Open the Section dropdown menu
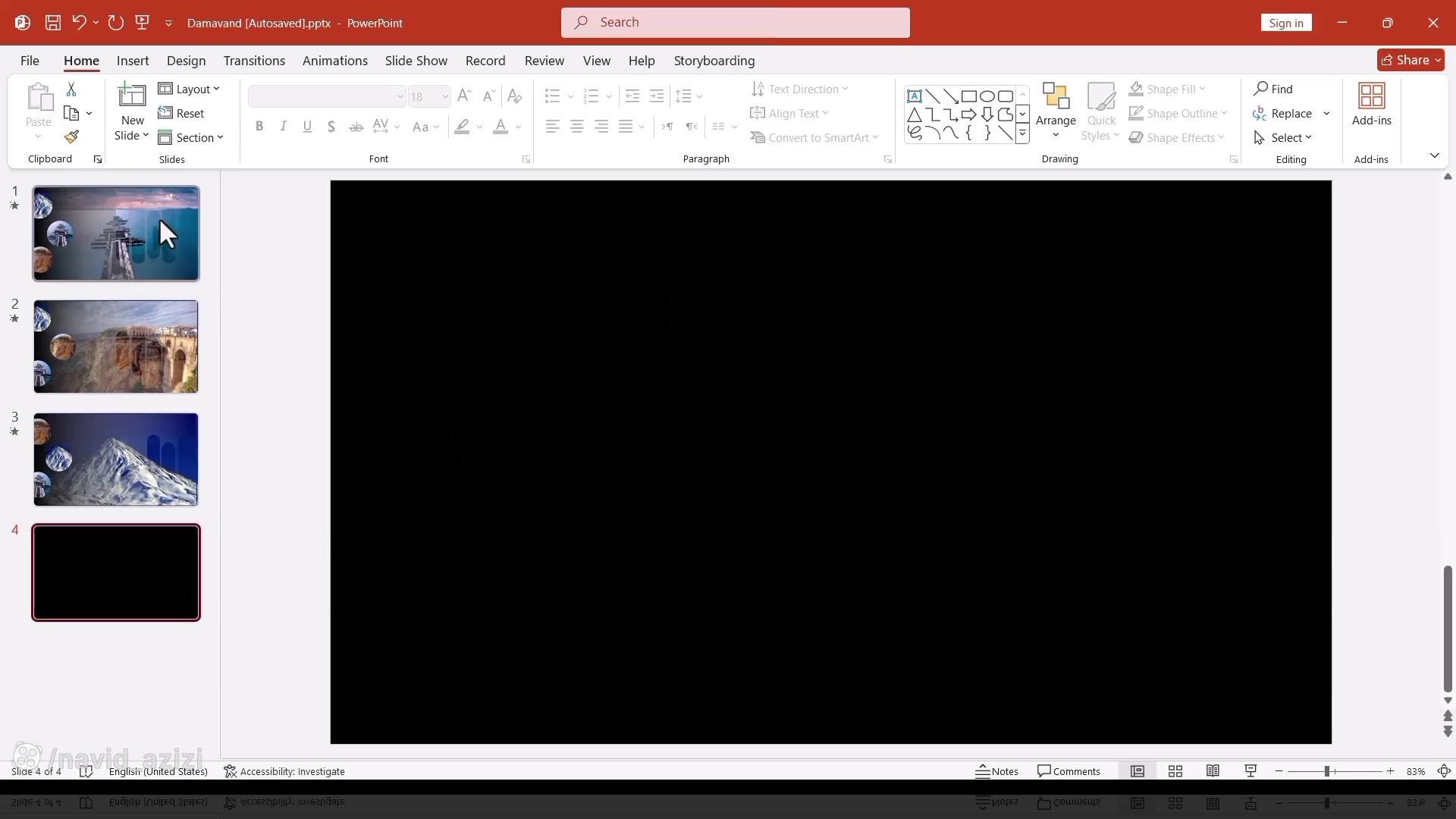The height and width of the screenshot is (819, 1456). (x=191, y=138)
